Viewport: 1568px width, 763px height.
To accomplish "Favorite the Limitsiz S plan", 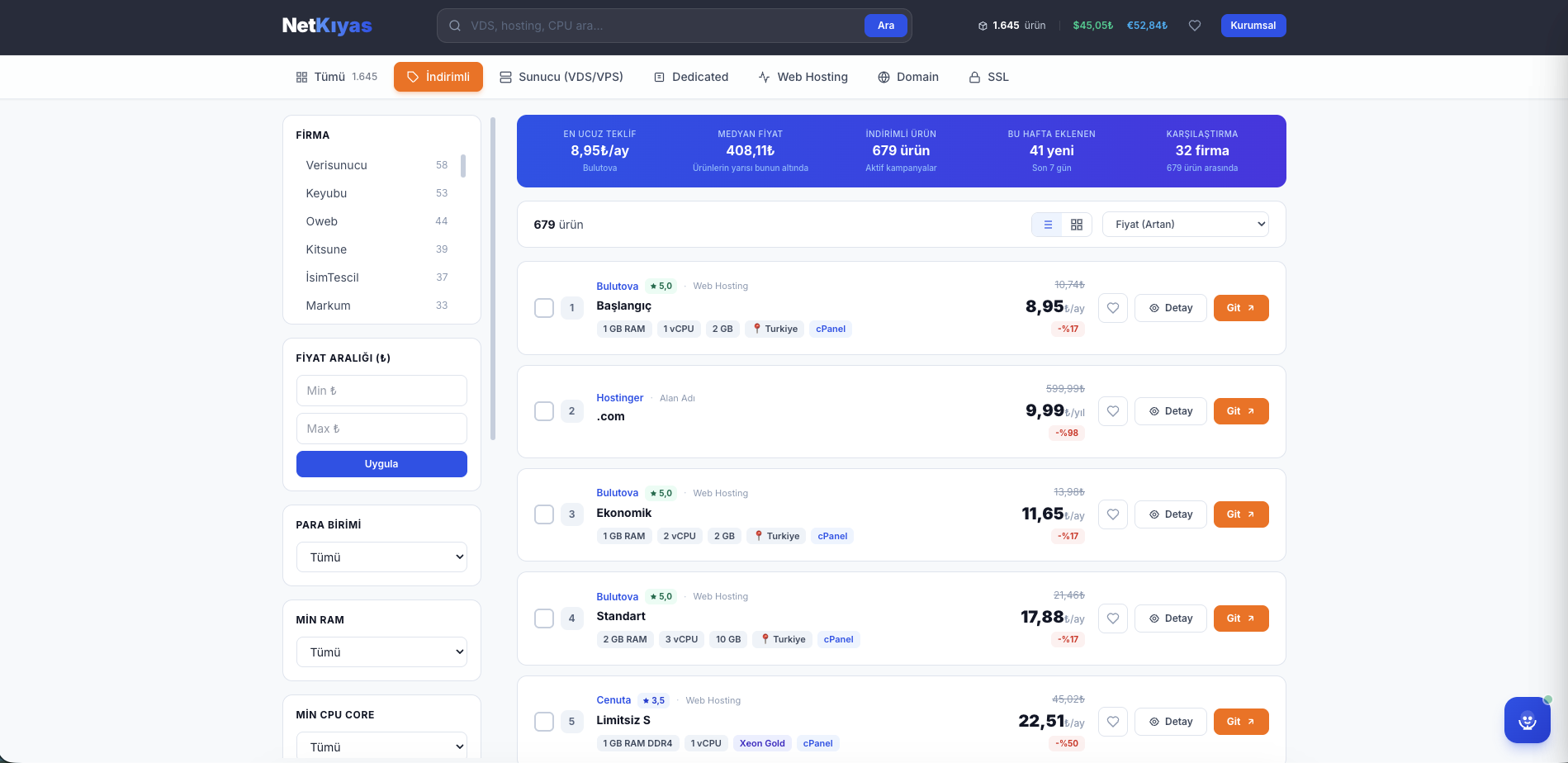I will pyautogui.click(x=1113, y=722).
